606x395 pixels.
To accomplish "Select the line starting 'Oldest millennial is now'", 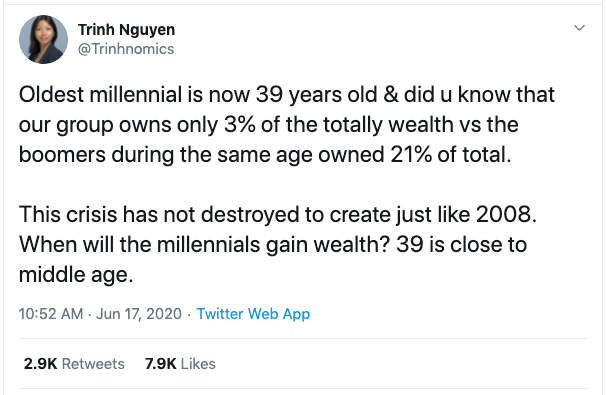I will click(x=287, y=95).
